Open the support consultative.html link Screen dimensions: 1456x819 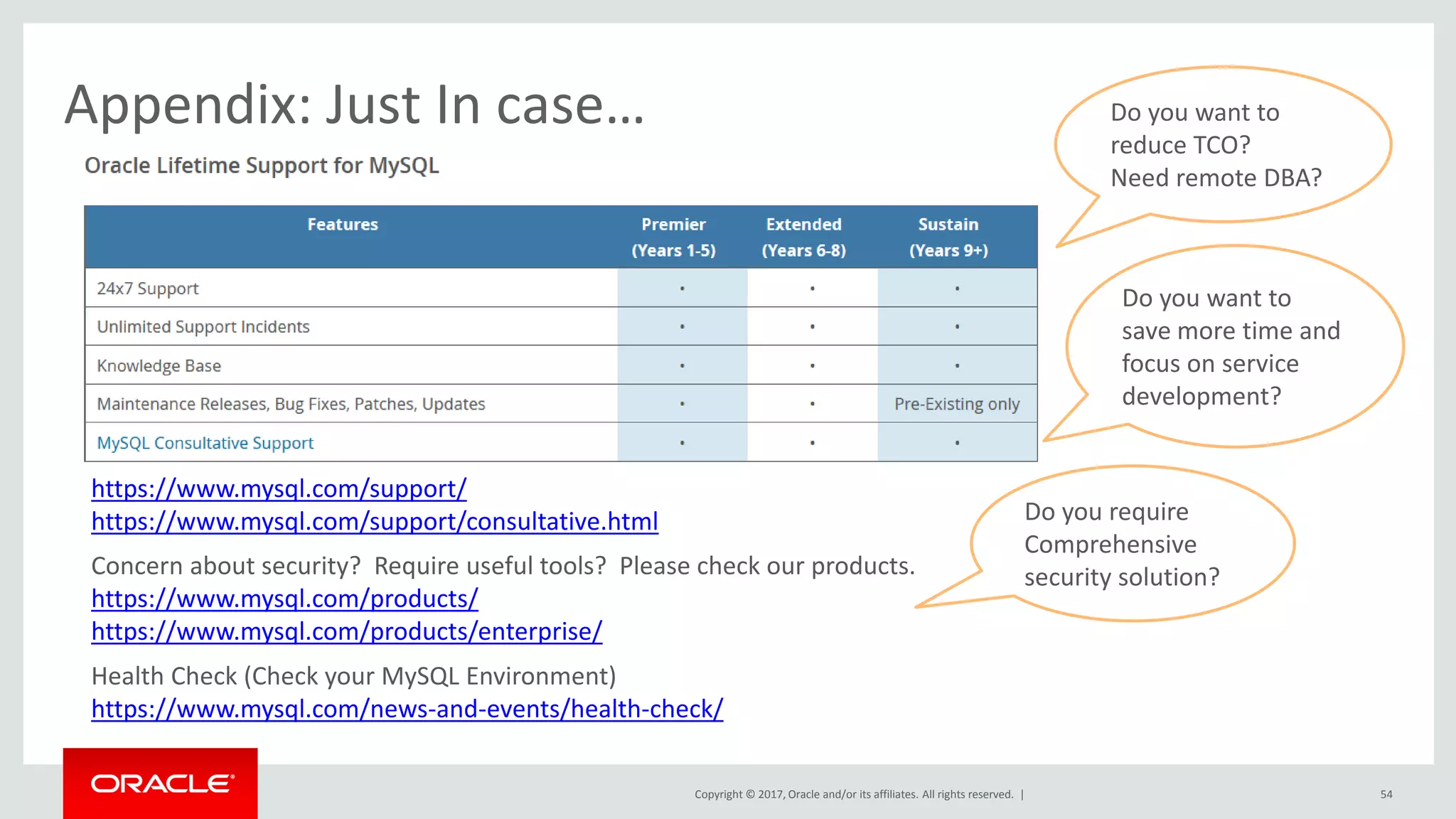point(375,522)
